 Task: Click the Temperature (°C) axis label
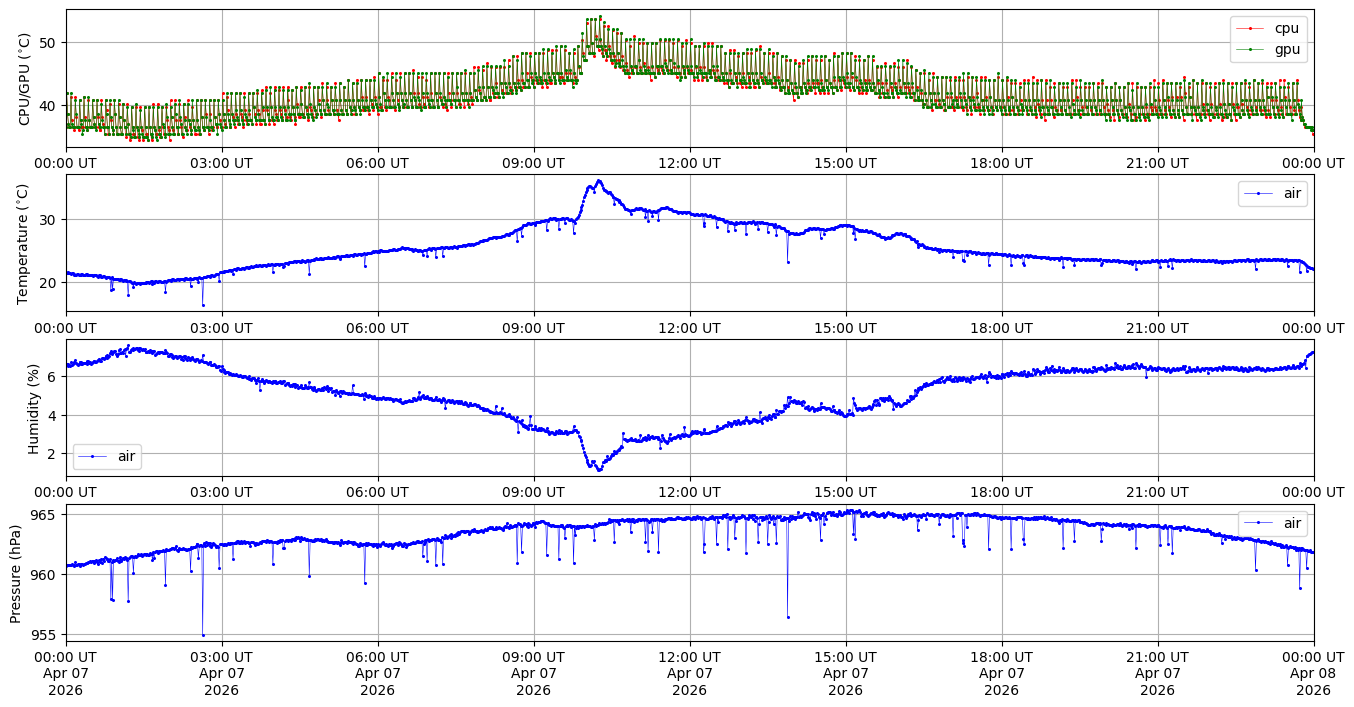coord(25,242)
